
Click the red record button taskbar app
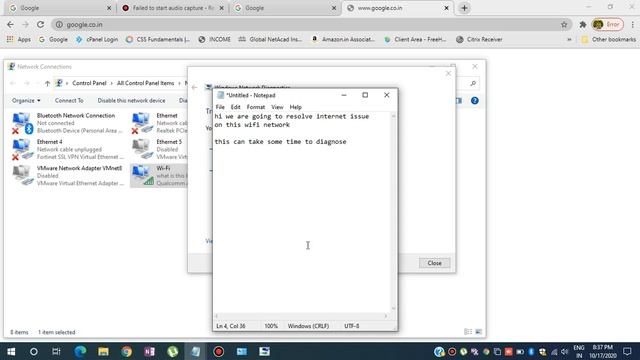tap(218, 351)
